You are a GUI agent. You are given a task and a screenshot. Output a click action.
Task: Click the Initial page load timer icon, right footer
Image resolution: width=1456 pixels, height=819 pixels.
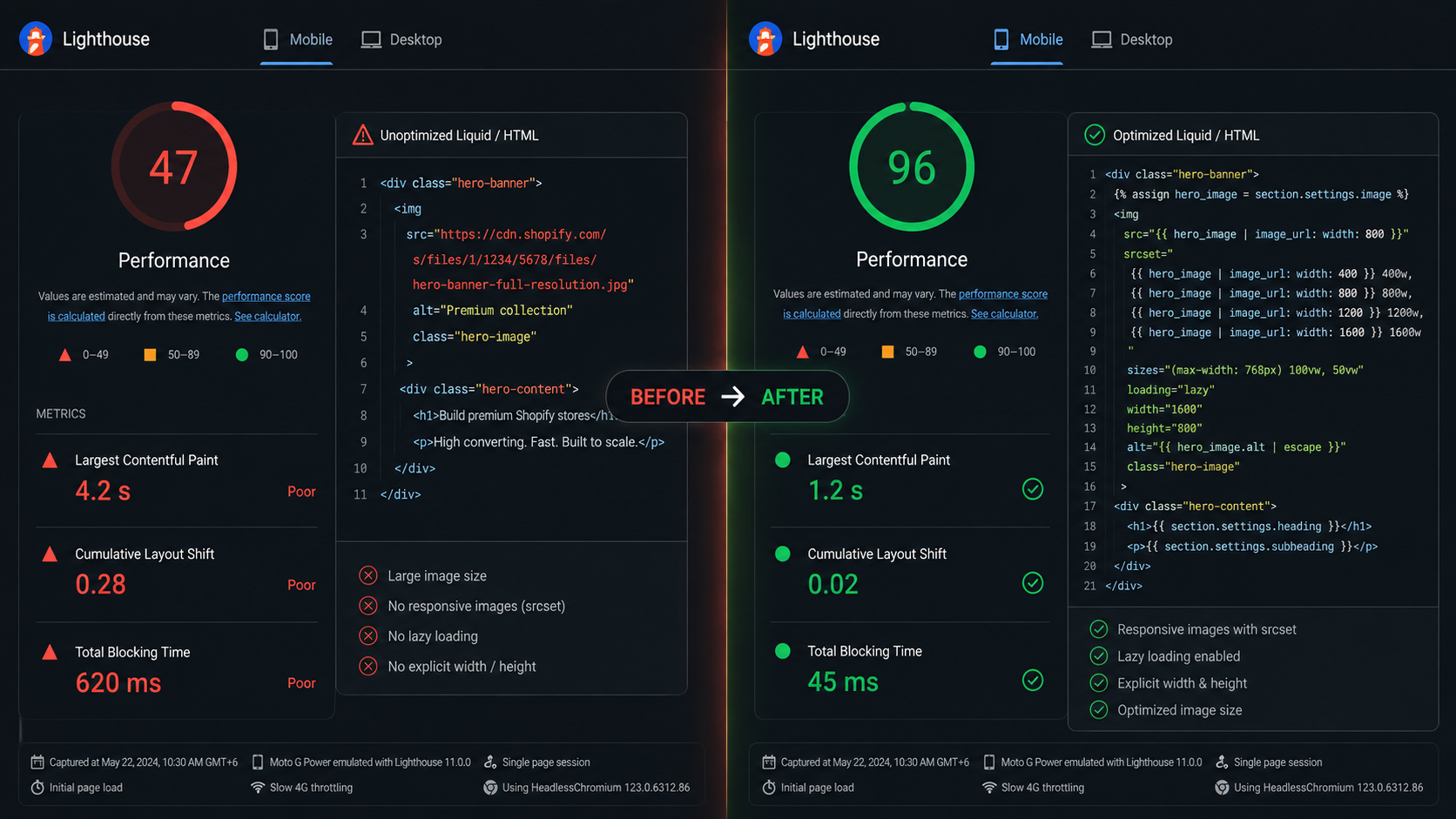(x=769, y=788)
